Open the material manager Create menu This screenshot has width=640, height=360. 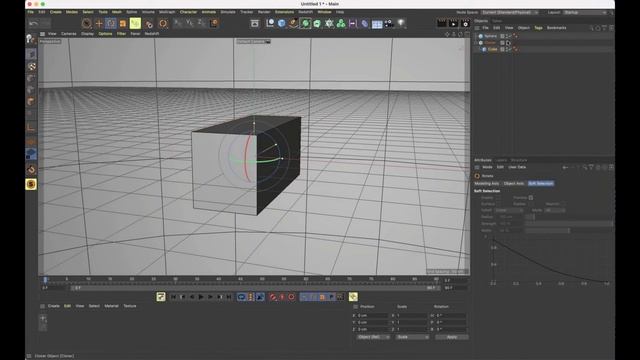[53, 306]
